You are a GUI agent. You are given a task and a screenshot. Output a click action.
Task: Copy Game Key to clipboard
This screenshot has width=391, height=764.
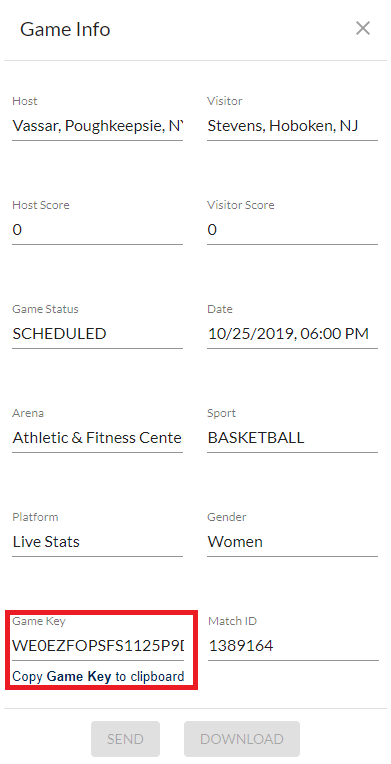(98, 676)
